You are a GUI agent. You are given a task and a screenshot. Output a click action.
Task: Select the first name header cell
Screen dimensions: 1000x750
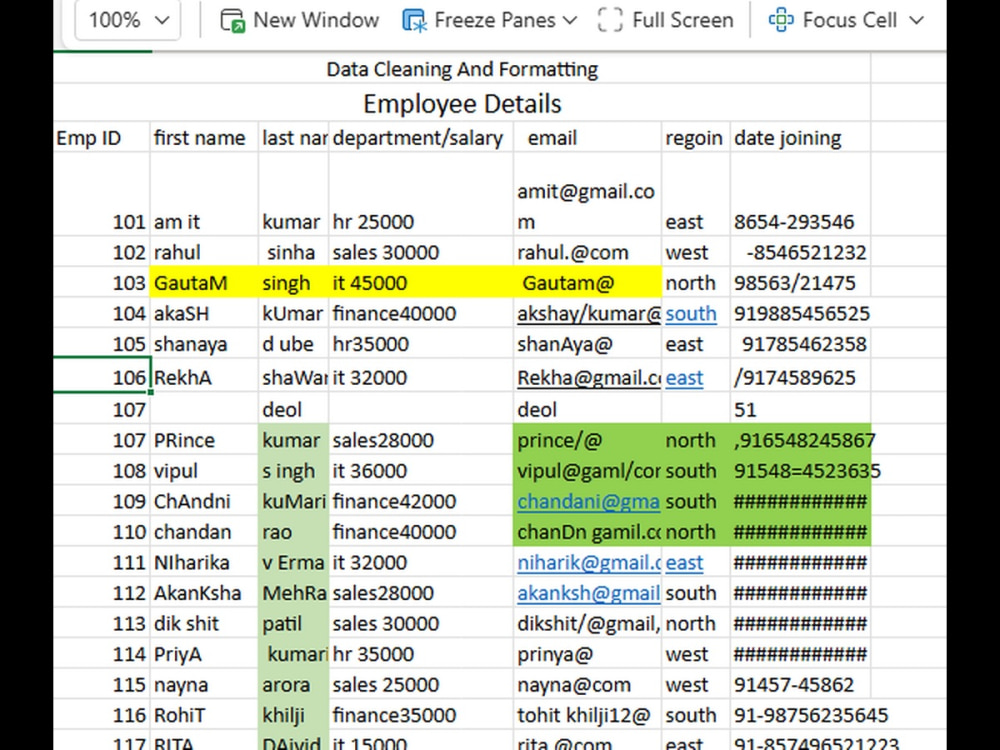[x=204, y=138]
